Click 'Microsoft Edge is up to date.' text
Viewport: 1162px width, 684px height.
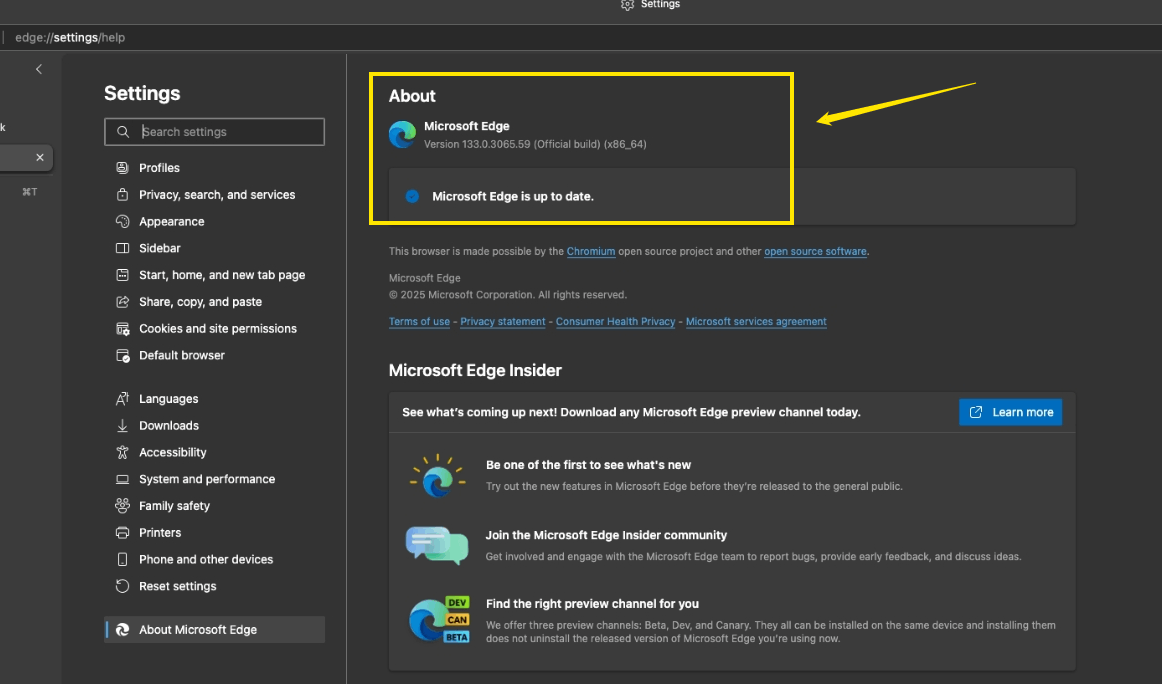[513, 196]
